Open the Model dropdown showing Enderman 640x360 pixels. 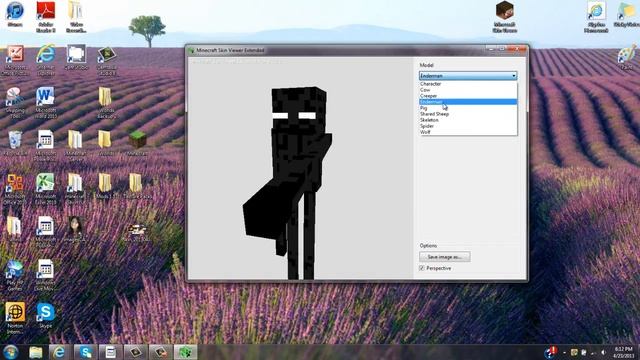(x=468, y=76)
